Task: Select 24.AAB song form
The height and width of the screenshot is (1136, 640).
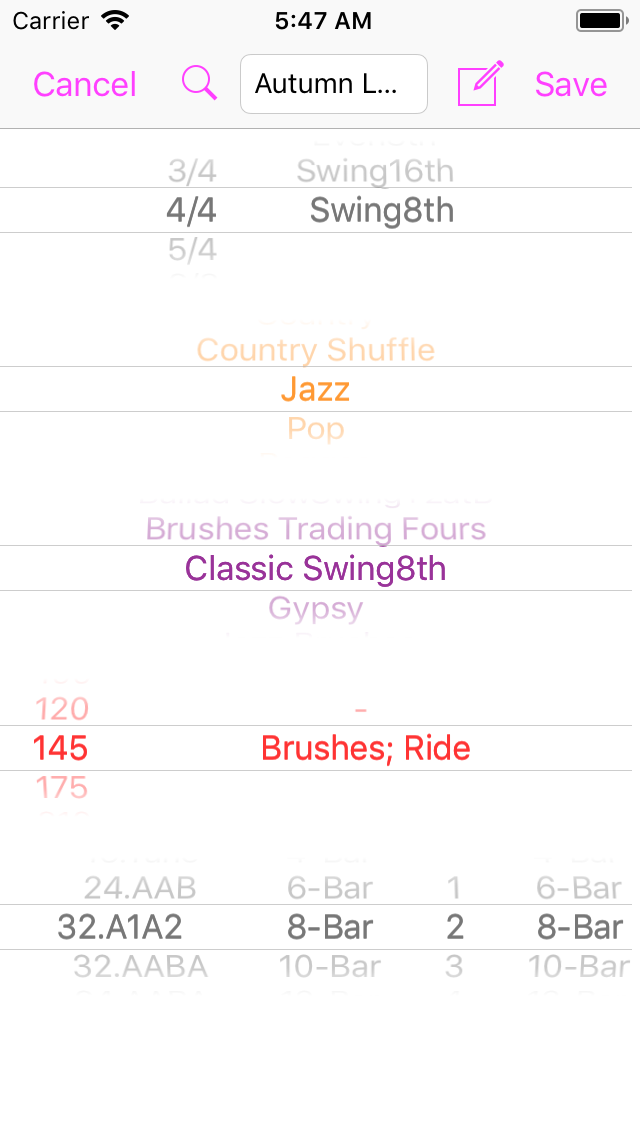Action: click(140, 888)
